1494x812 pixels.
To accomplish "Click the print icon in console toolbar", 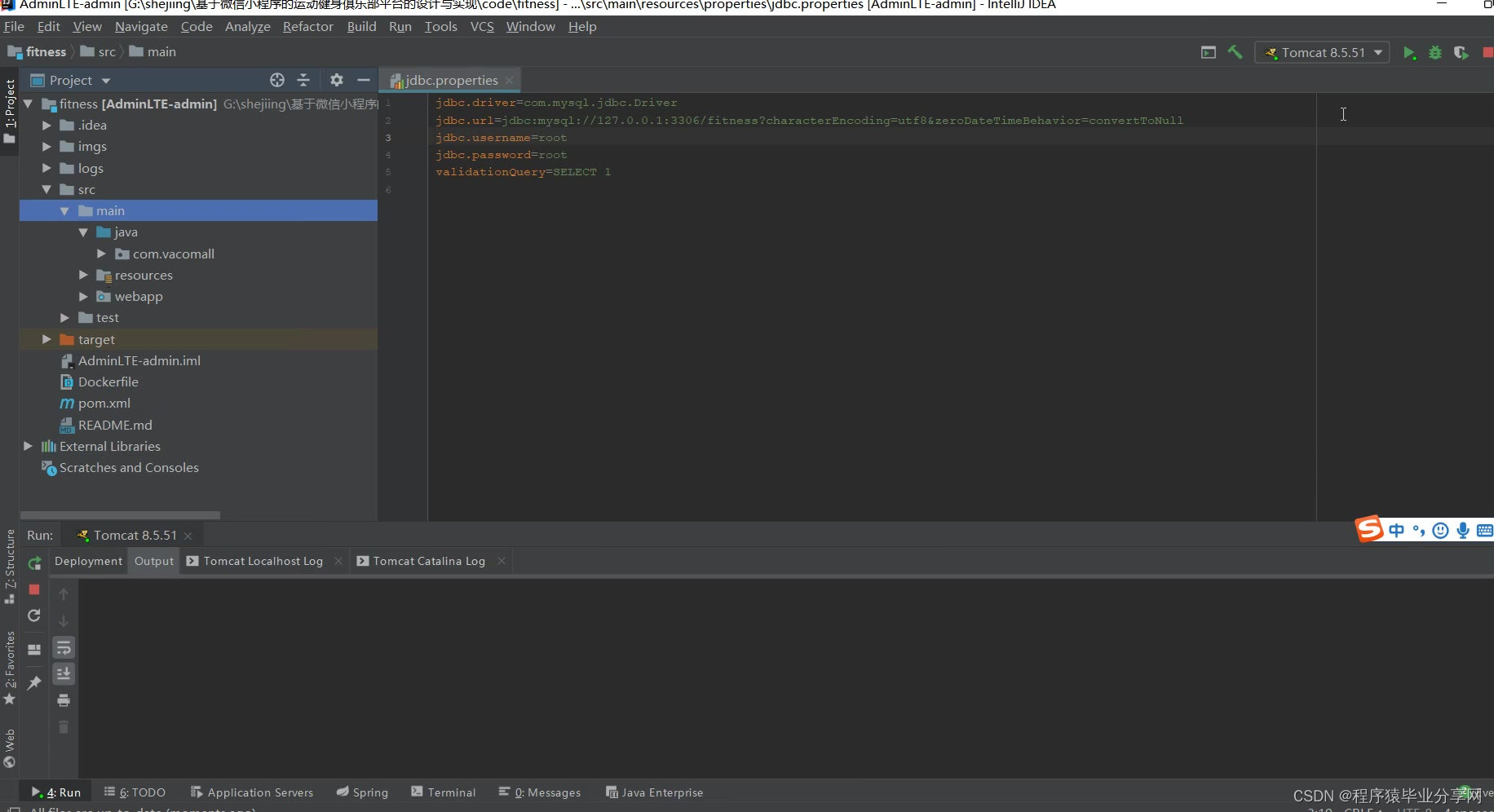I will (x=64, y=700).
